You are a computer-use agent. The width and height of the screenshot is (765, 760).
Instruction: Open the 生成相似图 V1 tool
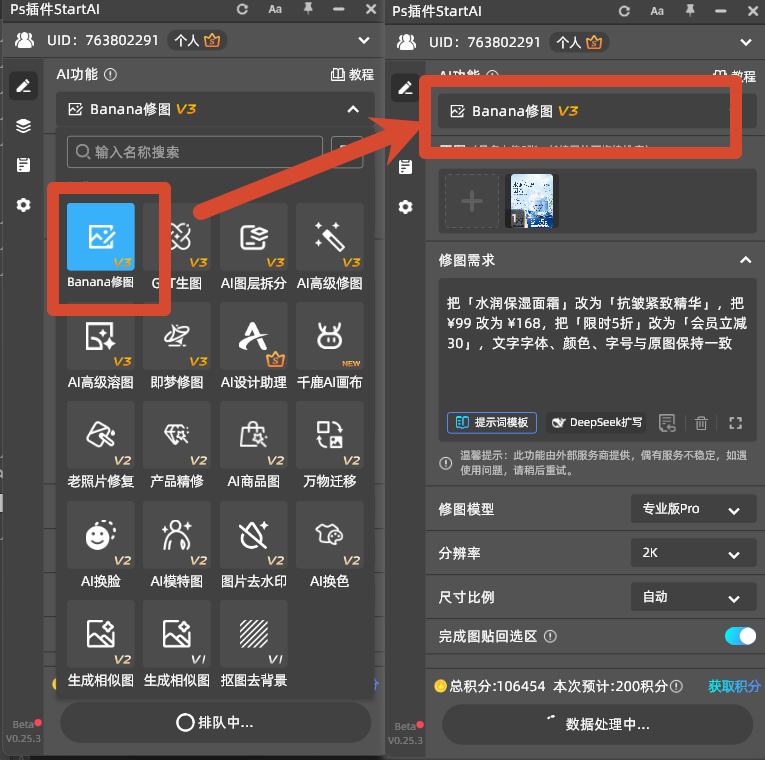177,634
